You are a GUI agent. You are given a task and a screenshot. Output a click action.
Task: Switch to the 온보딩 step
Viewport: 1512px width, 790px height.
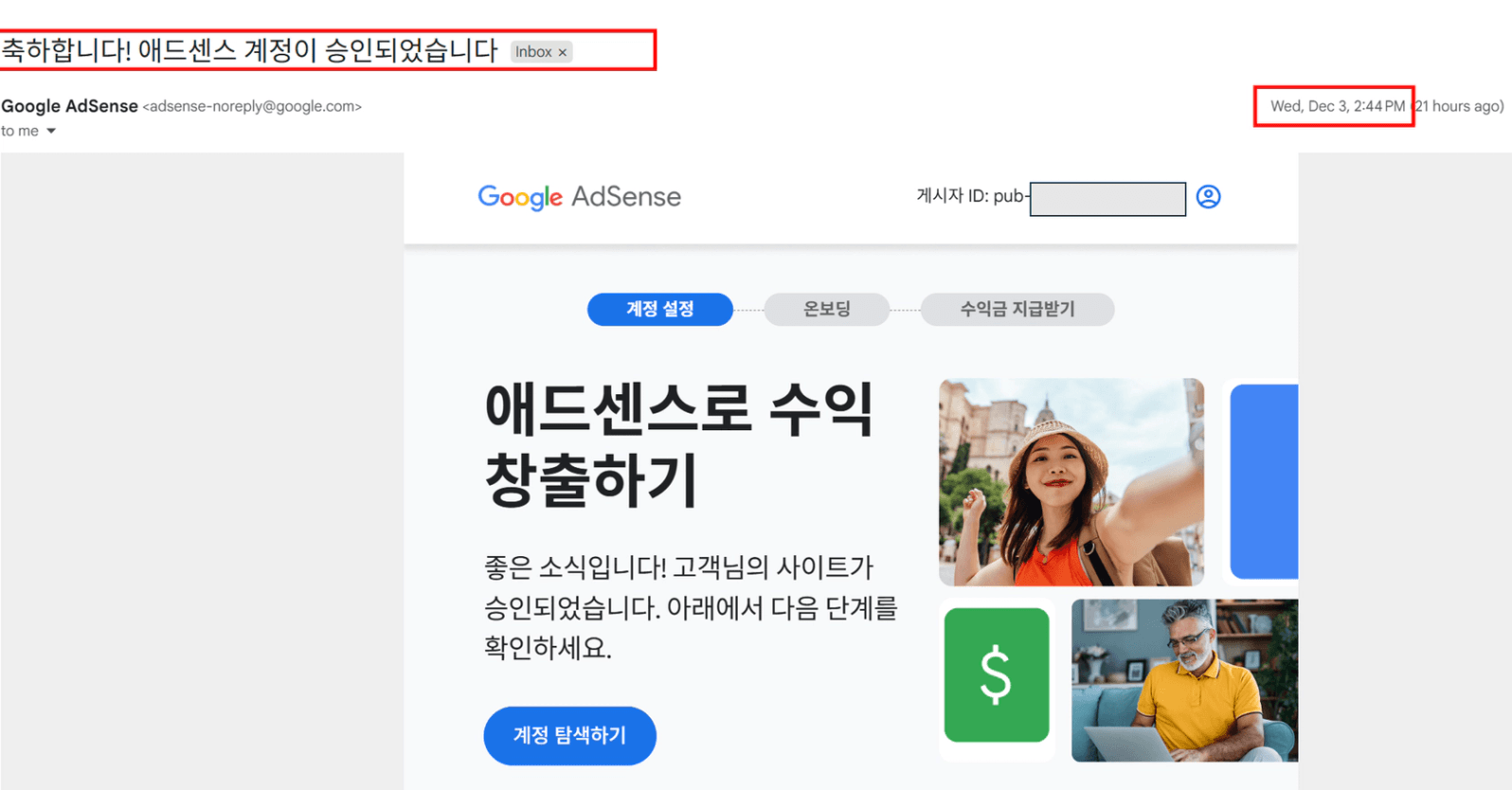point(826,310)
